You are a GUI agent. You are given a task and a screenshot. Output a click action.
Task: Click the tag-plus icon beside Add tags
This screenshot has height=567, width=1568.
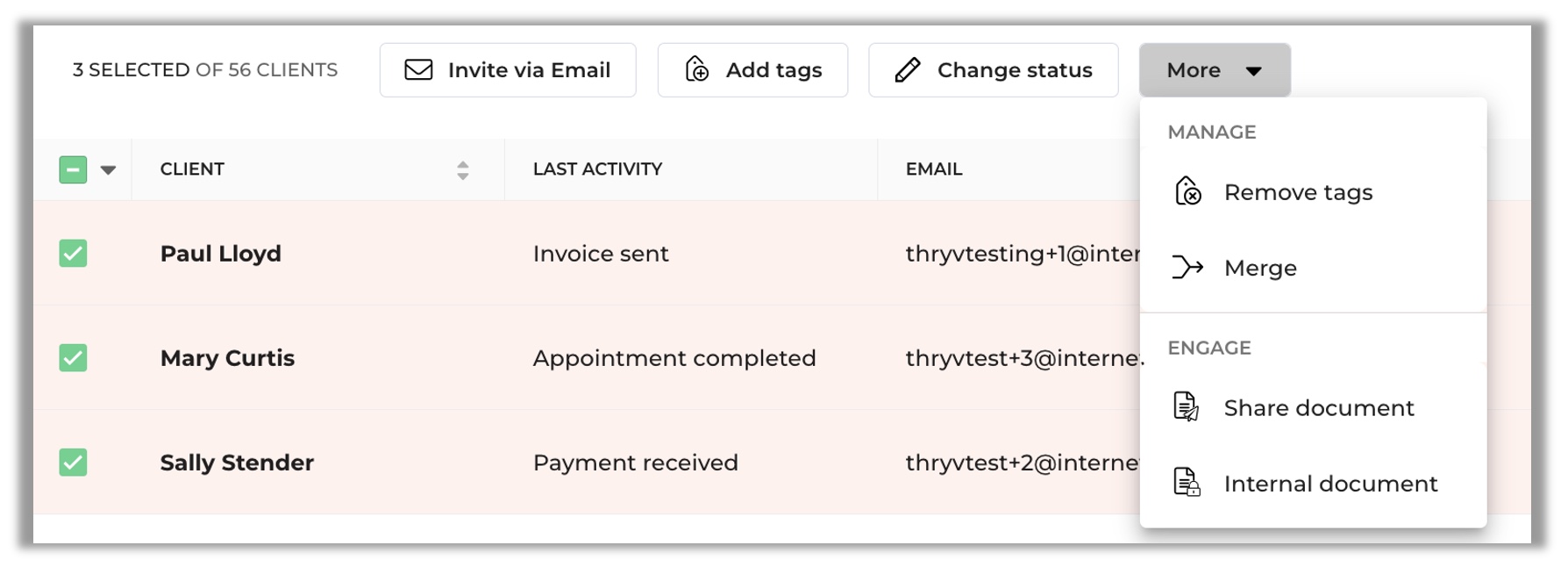coord(697,68)
